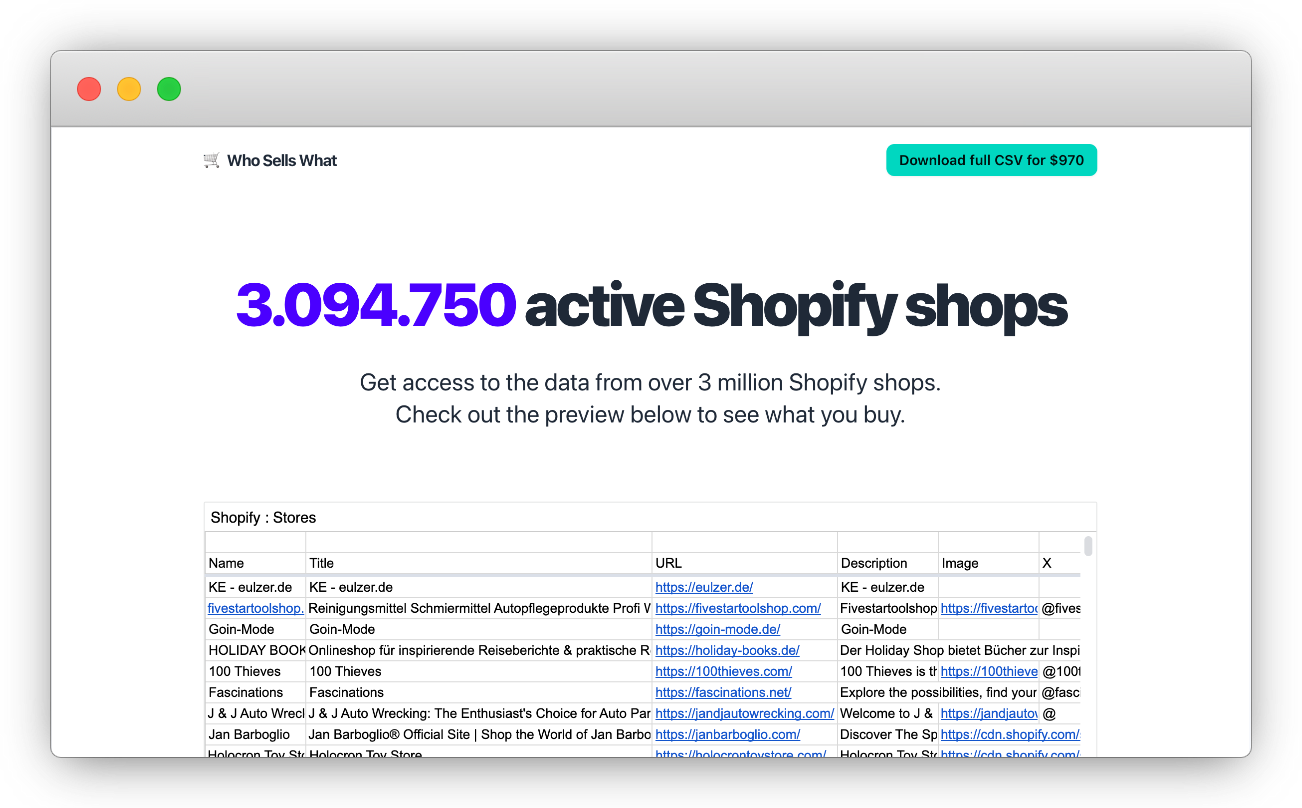Viewport: 1302px width, 808px height.
Task: Open the Image link in 100 Thieves row
Action: [x=989, y=671]
